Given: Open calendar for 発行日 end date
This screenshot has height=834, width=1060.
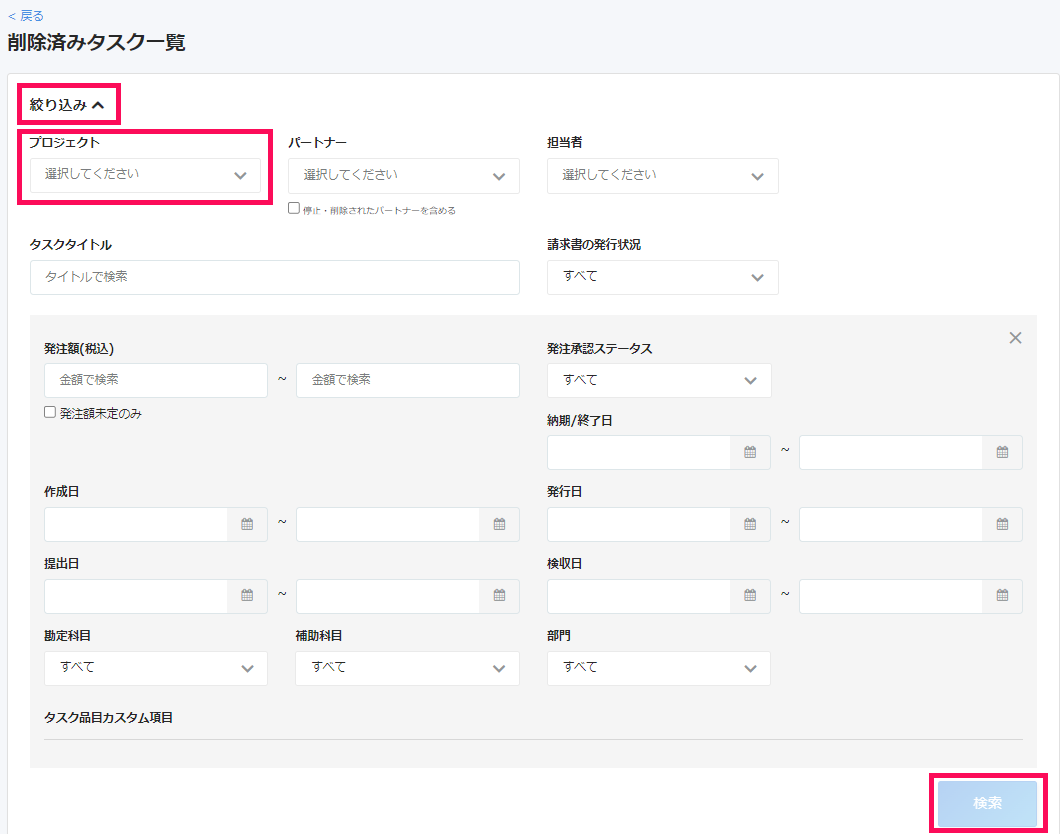Looking at the screenshot, I should coord(1002,524).
